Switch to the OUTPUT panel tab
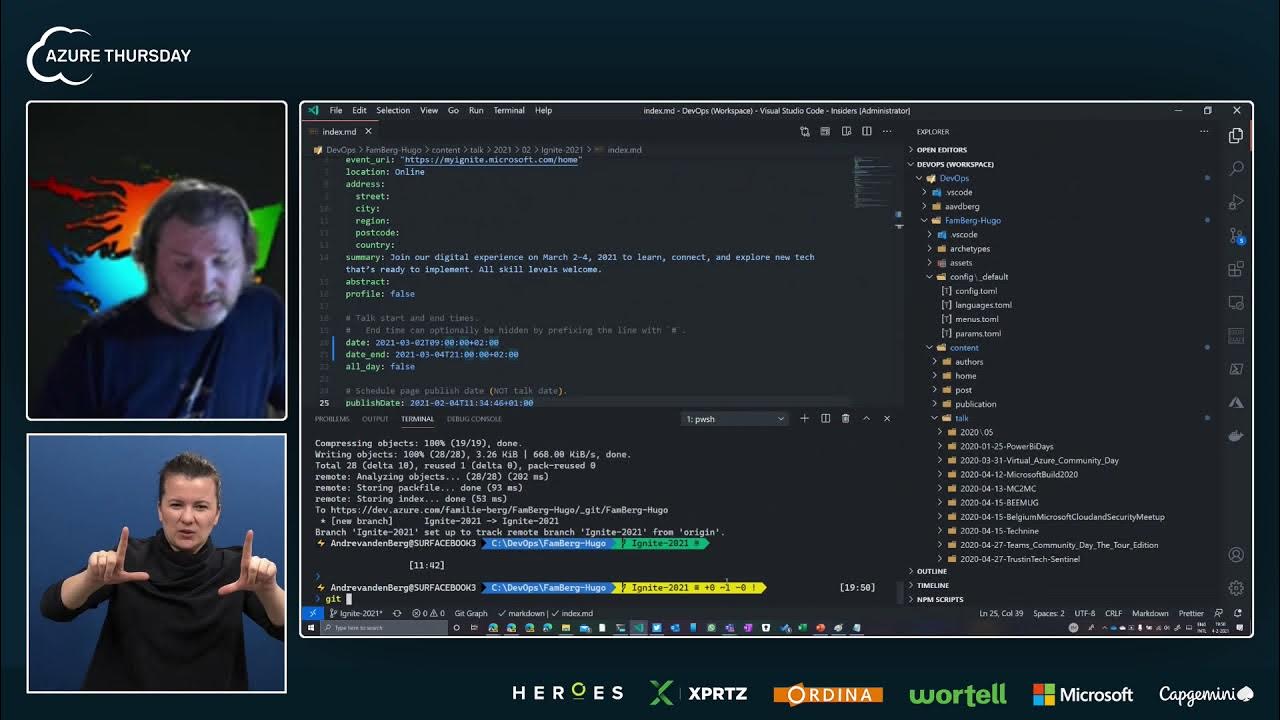This screenshot has width=1280, height=720. click(375, 419)
